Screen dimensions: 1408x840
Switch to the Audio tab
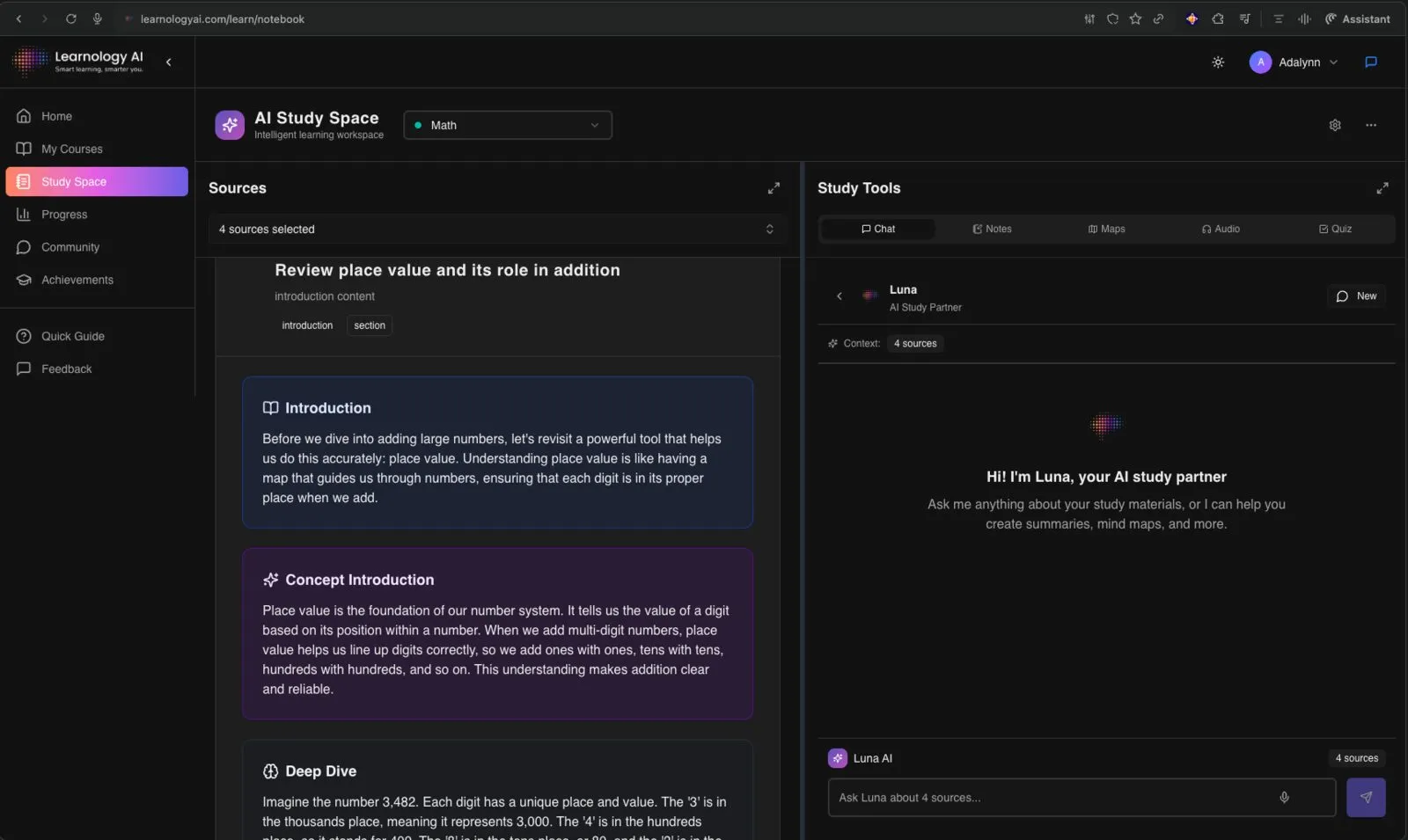pos(1221,229)
